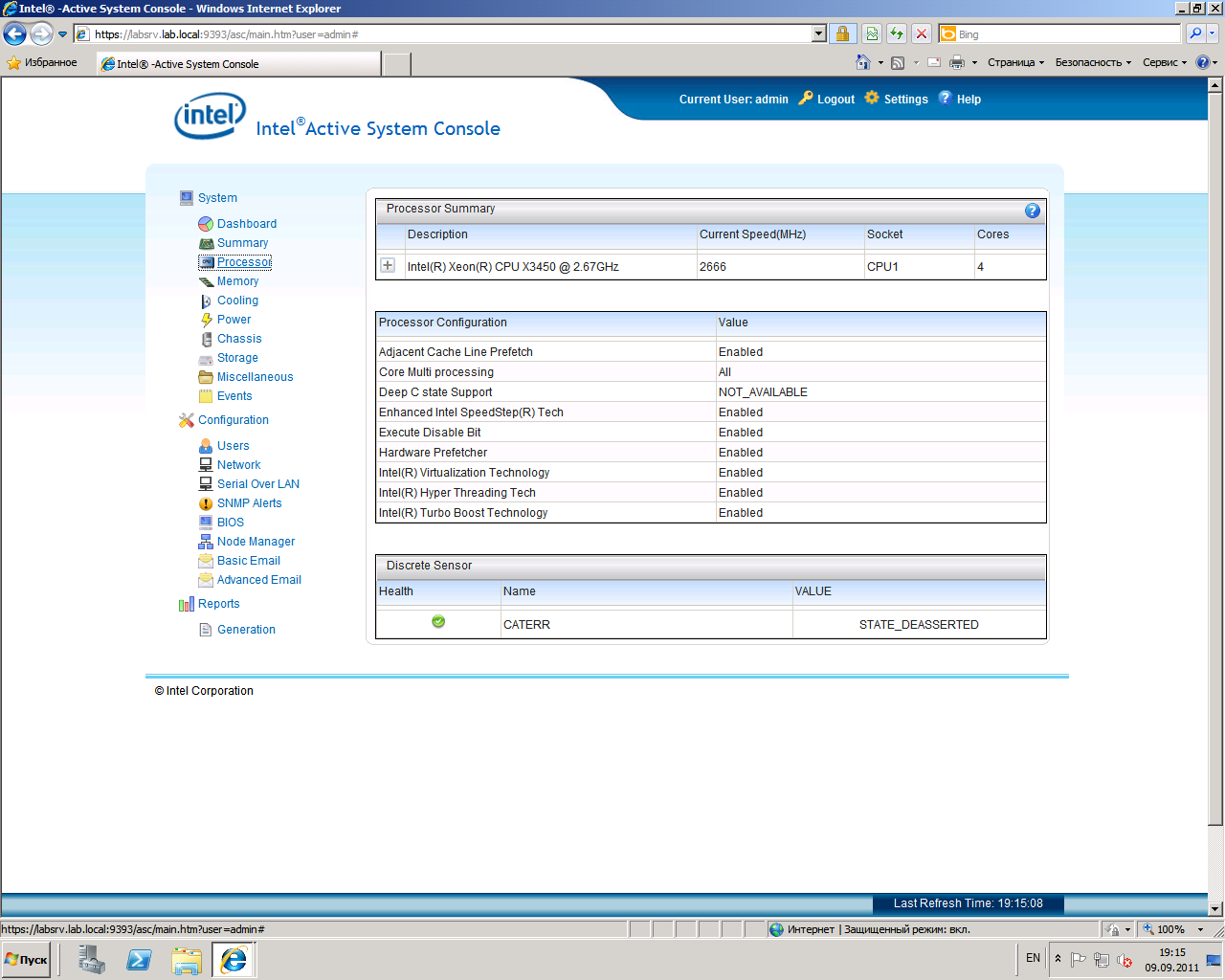The image size is (1225, 980).
Task: Open the Сервис menu
Action: click(1164, 63)
